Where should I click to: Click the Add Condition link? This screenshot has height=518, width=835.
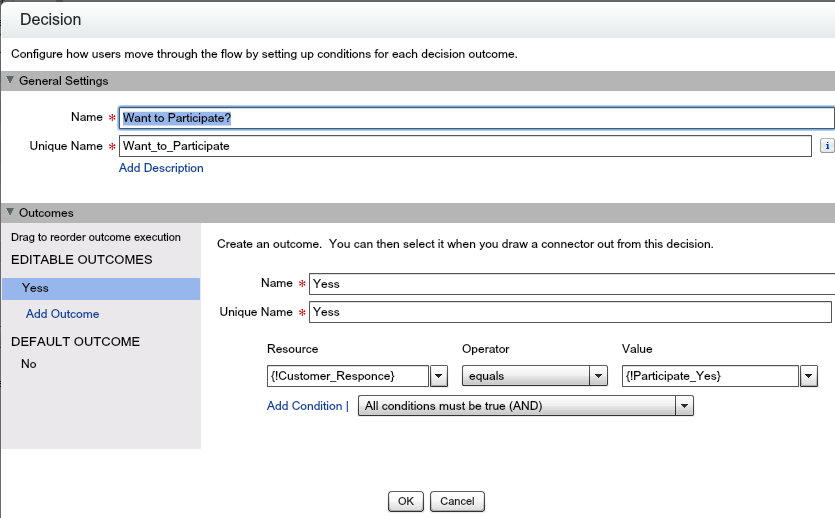click(x=304, y=406)
